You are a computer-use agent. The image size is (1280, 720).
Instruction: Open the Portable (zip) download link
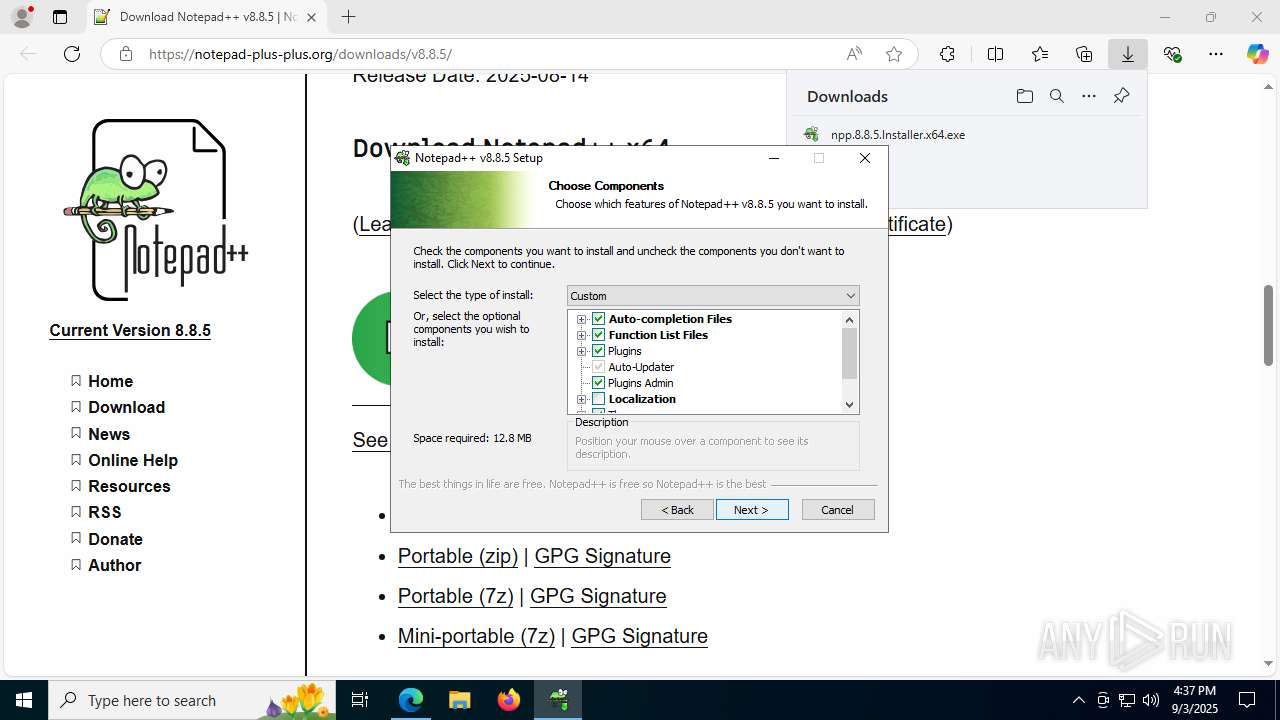(x=458, y=556)
